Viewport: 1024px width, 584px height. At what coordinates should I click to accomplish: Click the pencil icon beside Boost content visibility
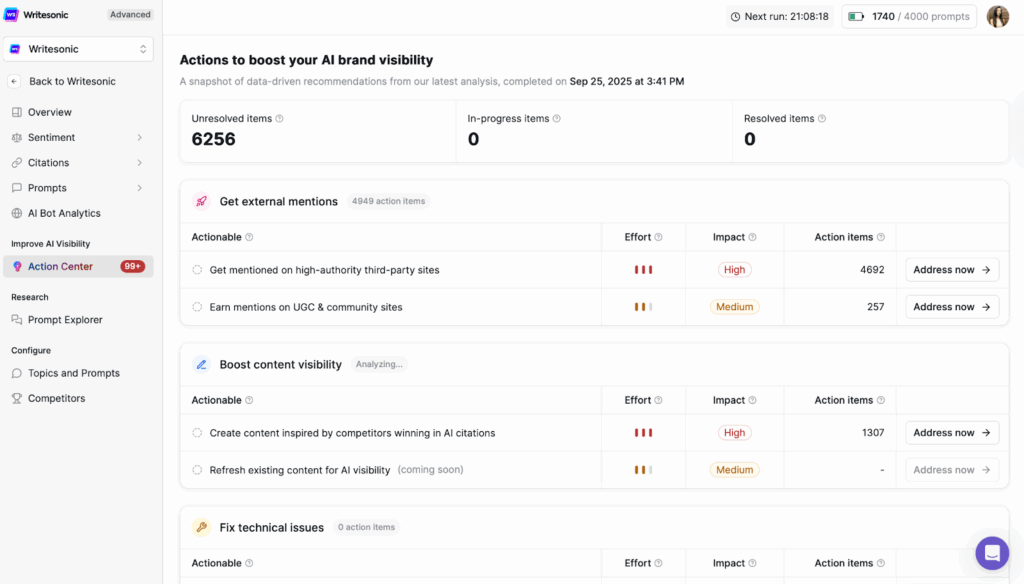click(x=201, y=365)
